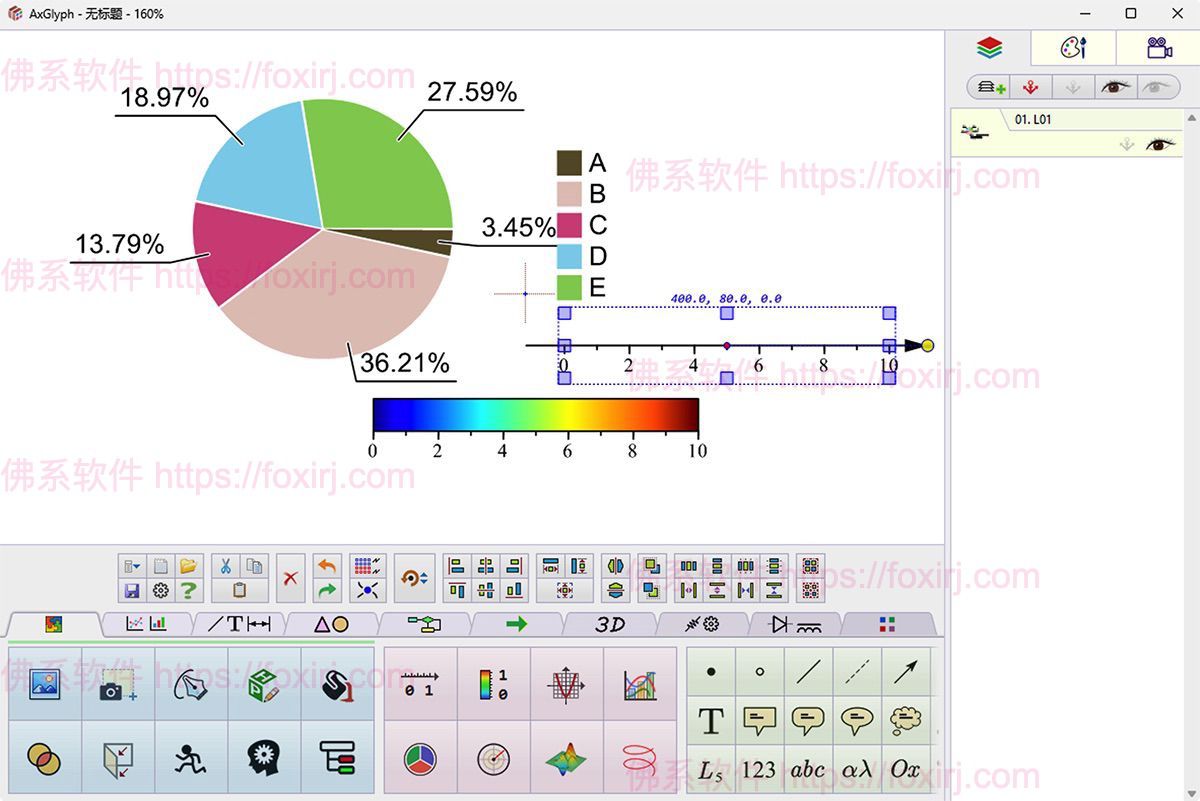Toggle the red anchor lock in layer panel
Screen dimensions: 1200x801
coord(1030,88)
